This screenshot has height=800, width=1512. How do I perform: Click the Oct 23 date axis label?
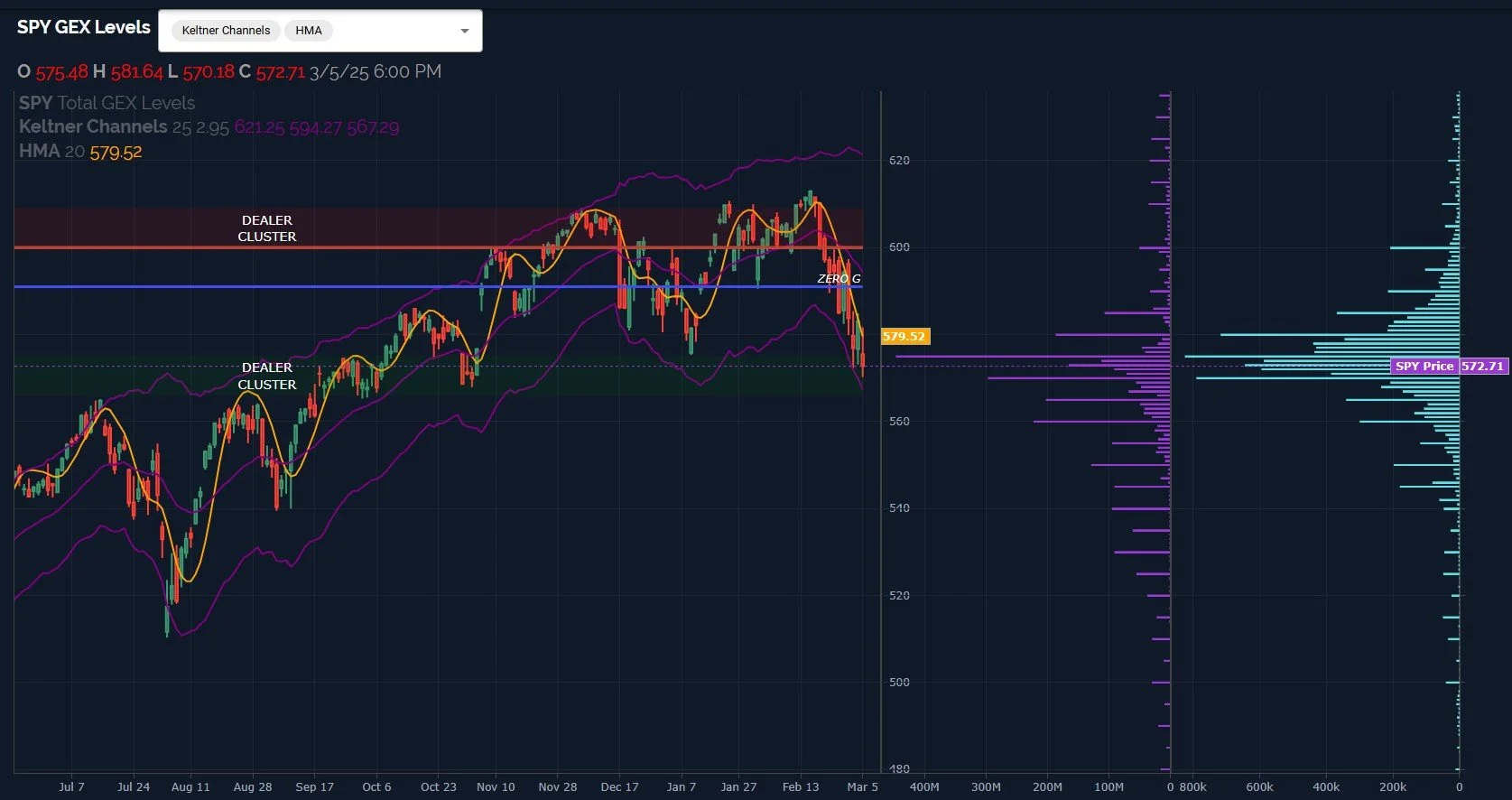click(438, 786)
